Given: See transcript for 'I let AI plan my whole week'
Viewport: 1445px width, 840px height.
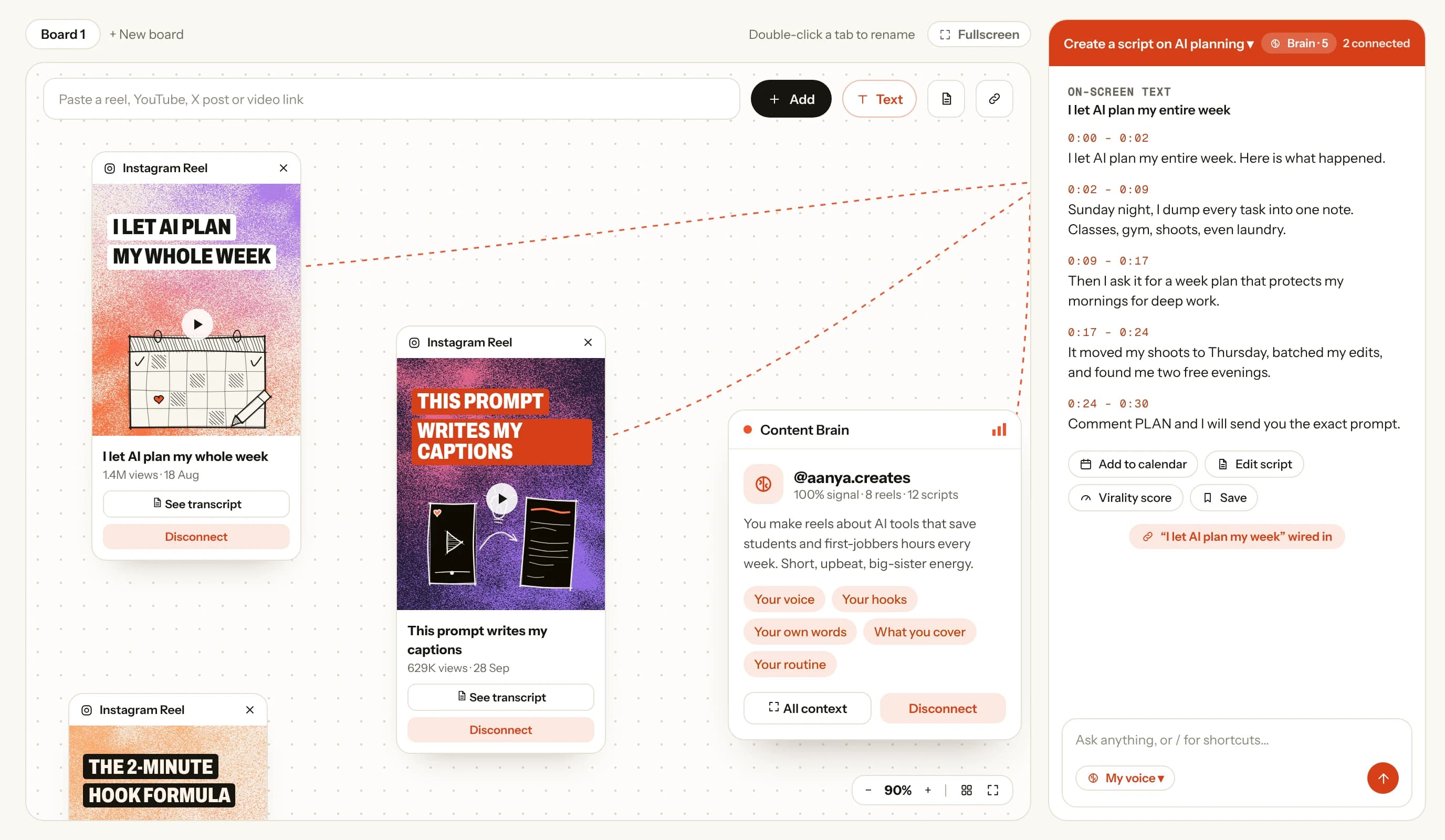Looking at the screenshot, I should 196,504.
